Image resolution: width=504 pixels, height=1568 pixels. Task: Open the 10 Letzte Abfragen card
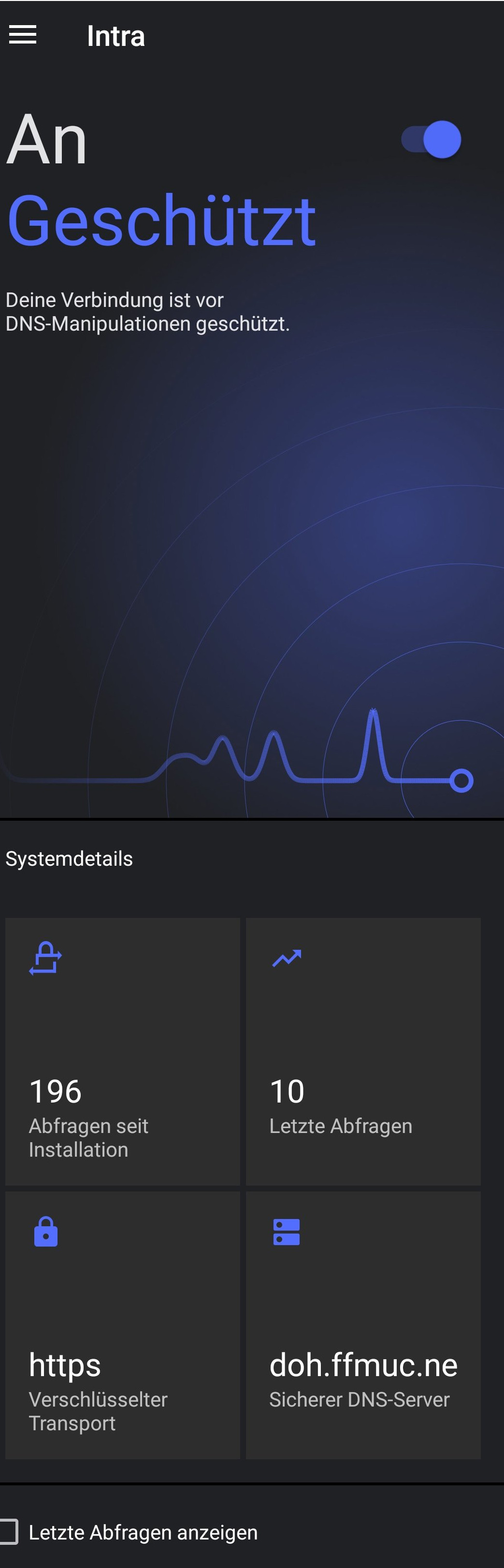[363, 1051]
